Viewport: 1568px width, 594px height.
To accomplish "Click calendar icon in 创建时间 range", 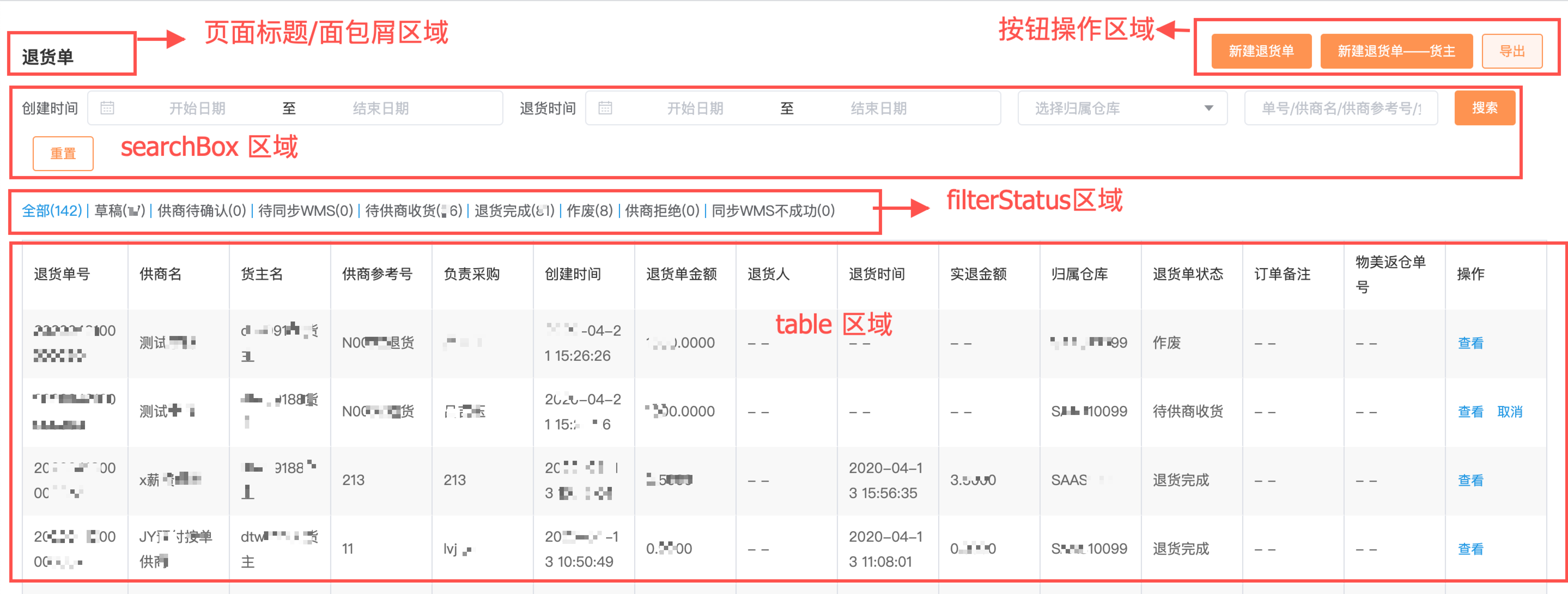I will [107, 108].
